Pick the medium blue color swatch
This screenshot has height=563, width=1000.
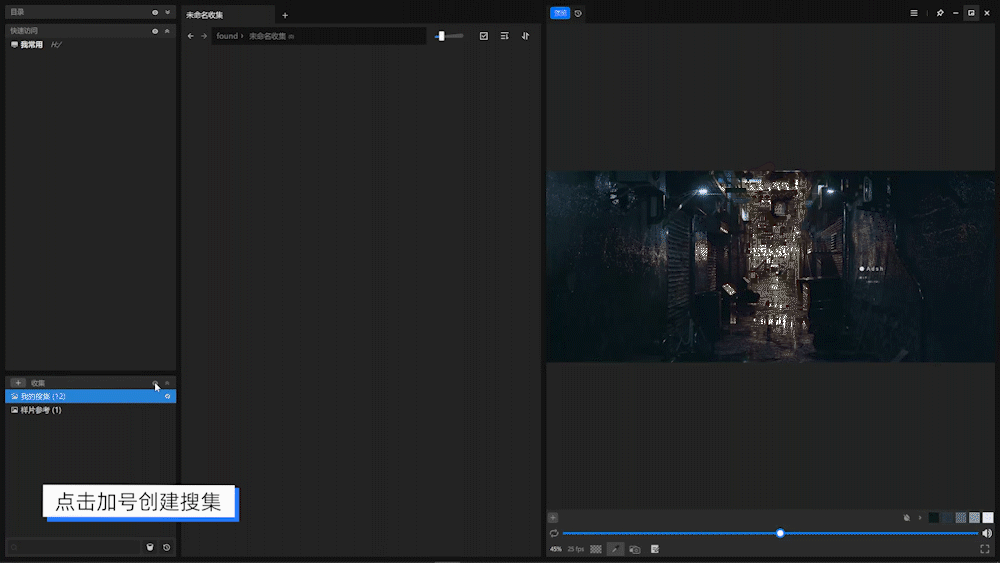click(960, 518)
